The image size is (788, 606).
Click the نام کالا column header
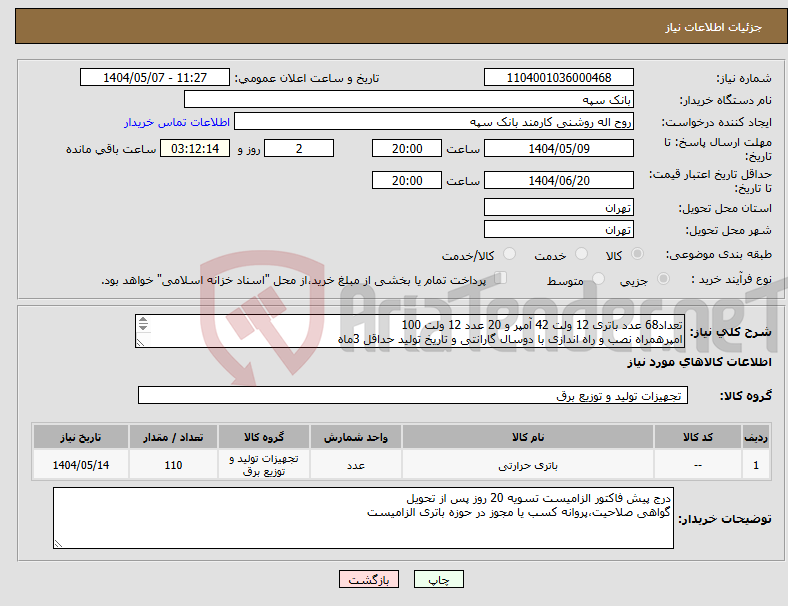(x=528, y=437)
